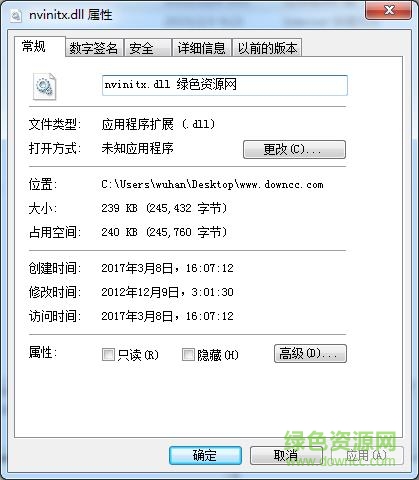Click the 修改时间 date value

pyautogui.click(x=167, y=292)
